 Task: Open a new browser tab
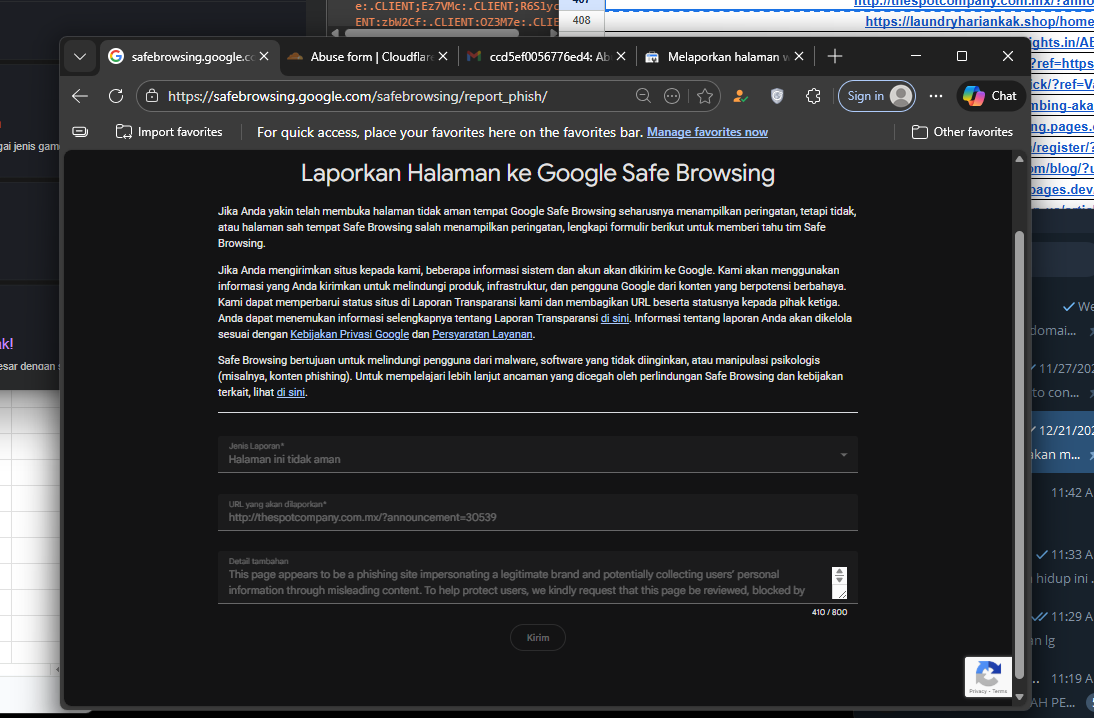pyautogui.click(x=834, y=57)
